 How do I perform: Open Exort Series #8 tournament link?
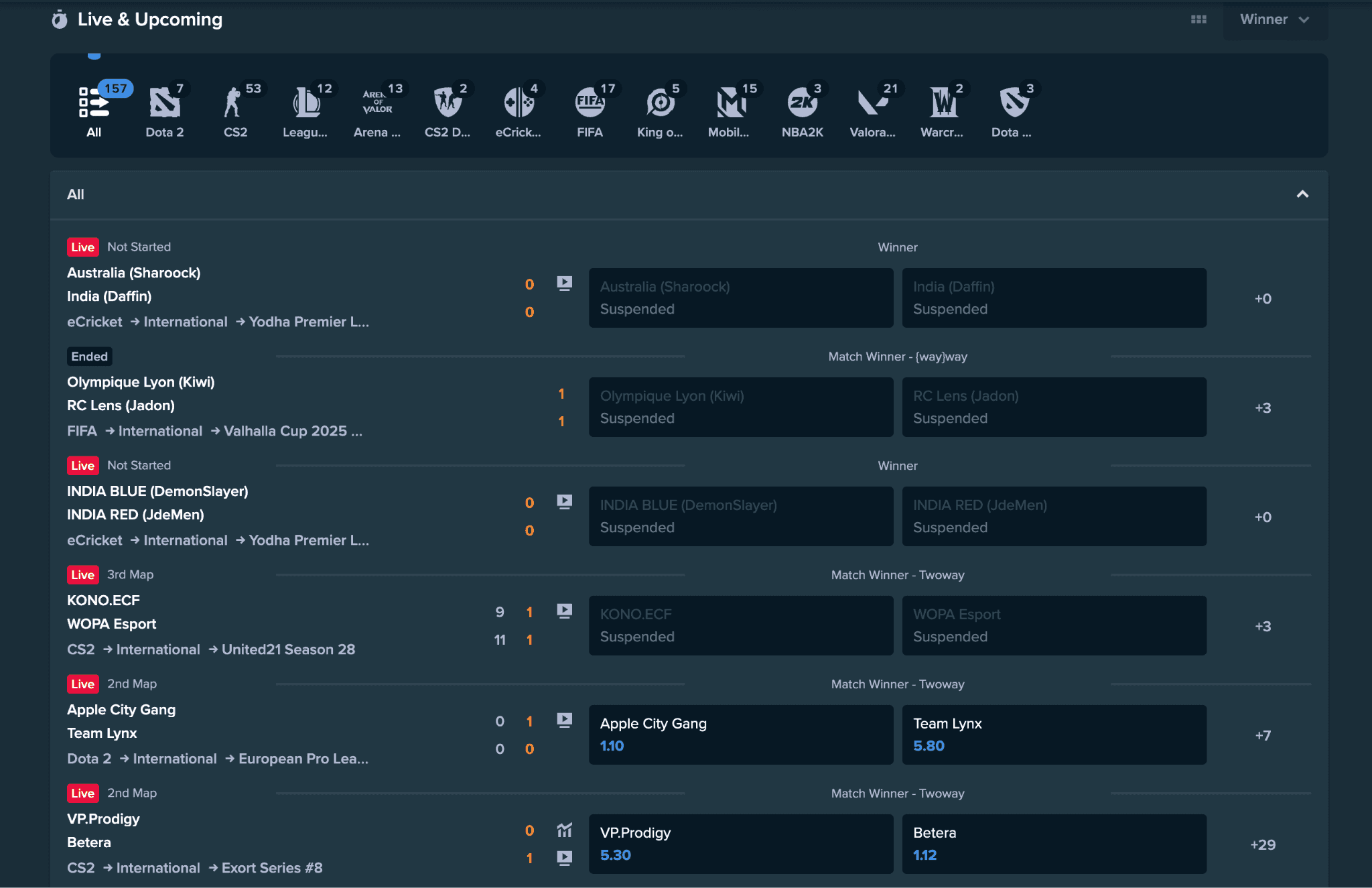pos(272,868)
